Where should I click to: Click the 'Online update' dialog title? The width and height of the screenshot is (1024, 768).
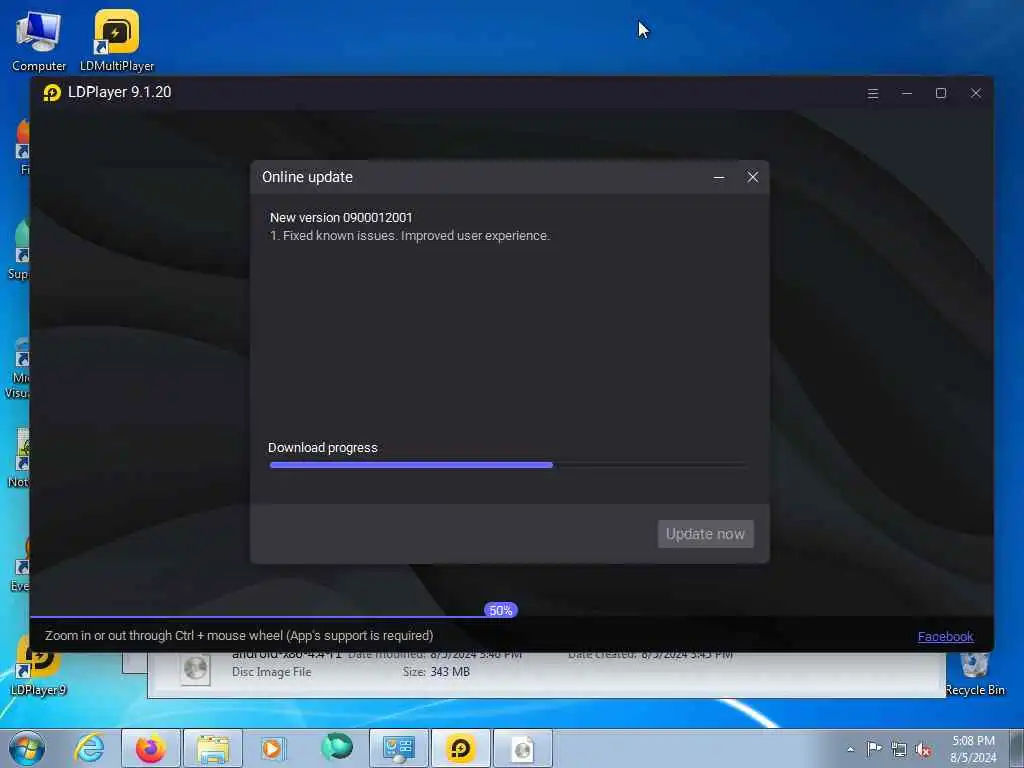tap(307, 177)
